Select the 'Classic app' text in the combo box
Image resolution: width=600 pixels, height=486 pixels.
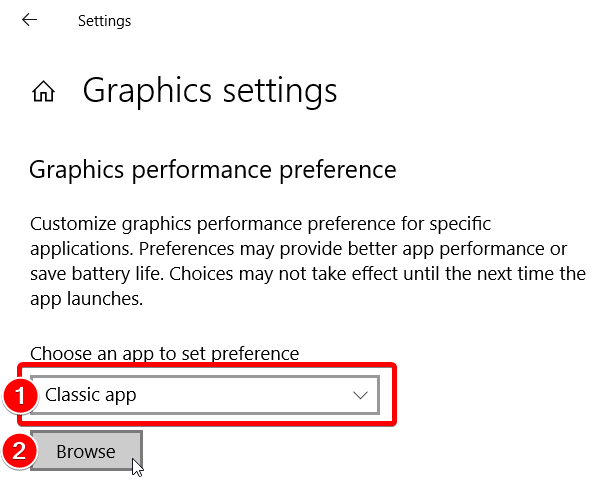tap(91, 395)
